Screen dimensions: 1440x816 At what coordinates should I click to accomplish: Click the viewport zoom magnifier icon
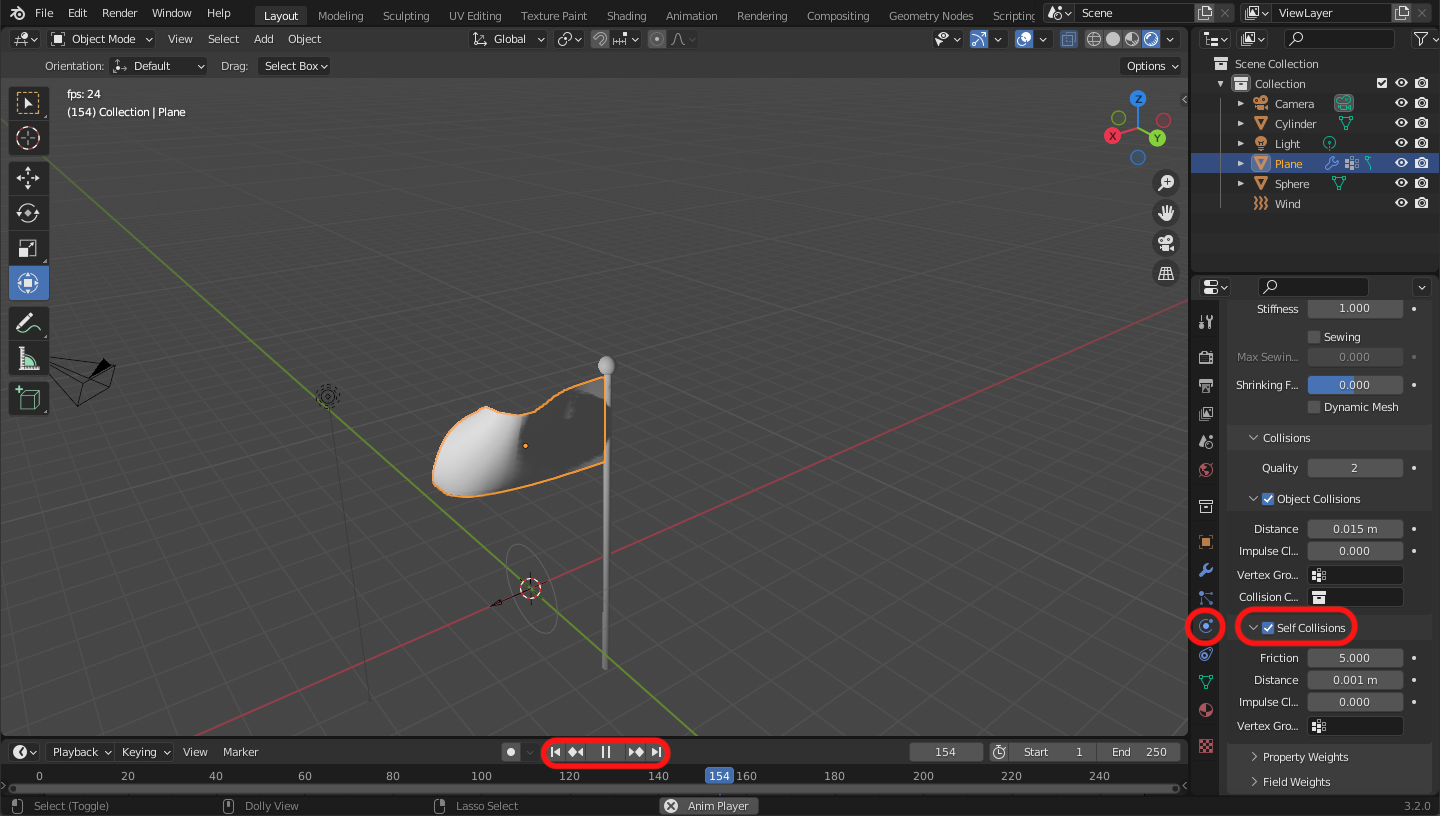tap(1165, 183)
